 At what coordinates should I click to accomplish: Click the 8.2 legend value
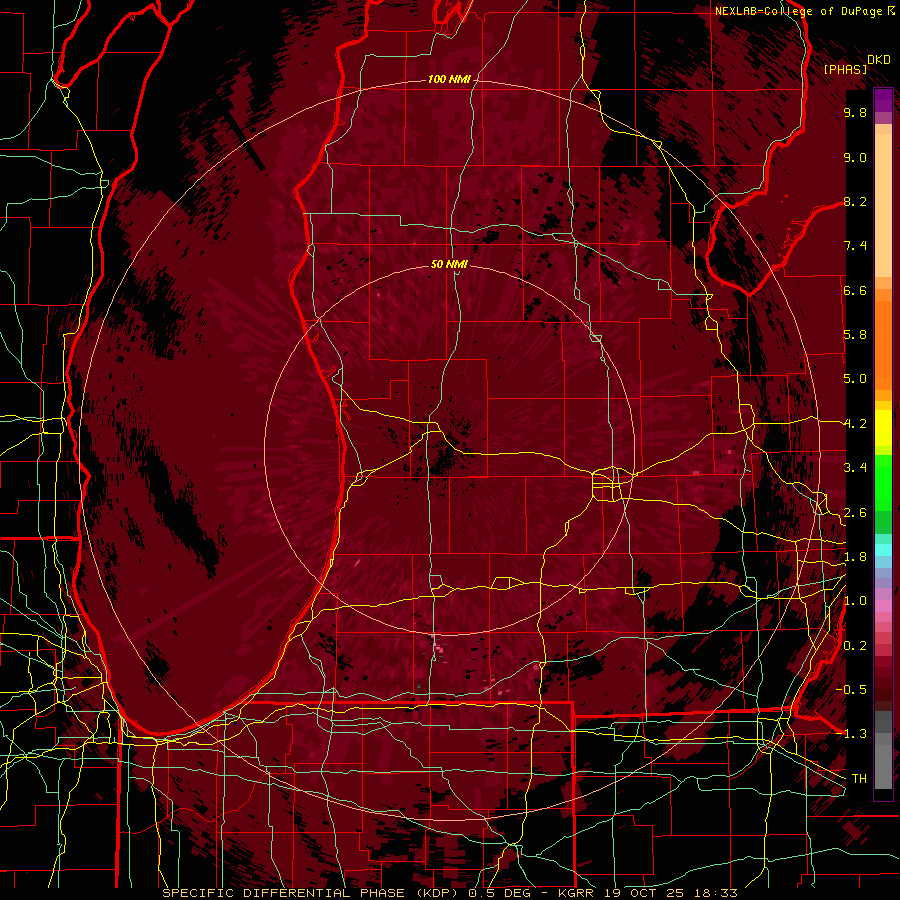(855, 201)
